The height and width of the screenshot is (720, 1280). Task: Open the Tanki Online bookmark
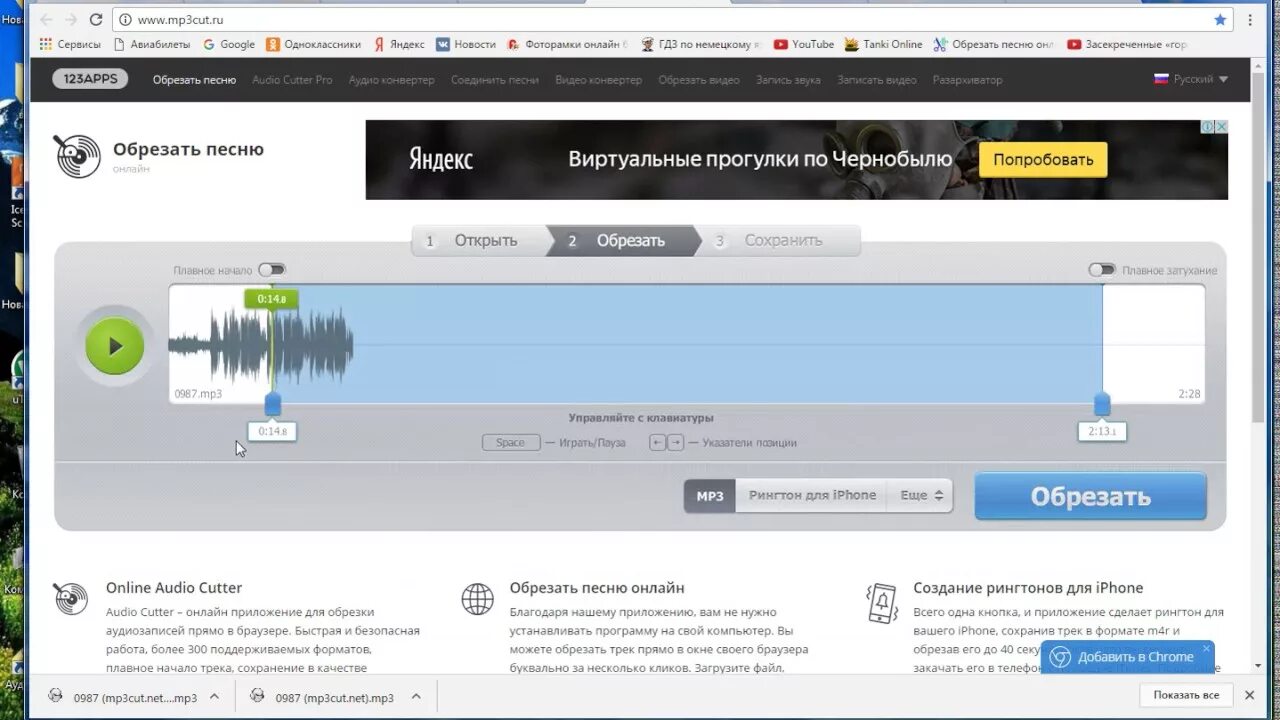coord(884,44)
